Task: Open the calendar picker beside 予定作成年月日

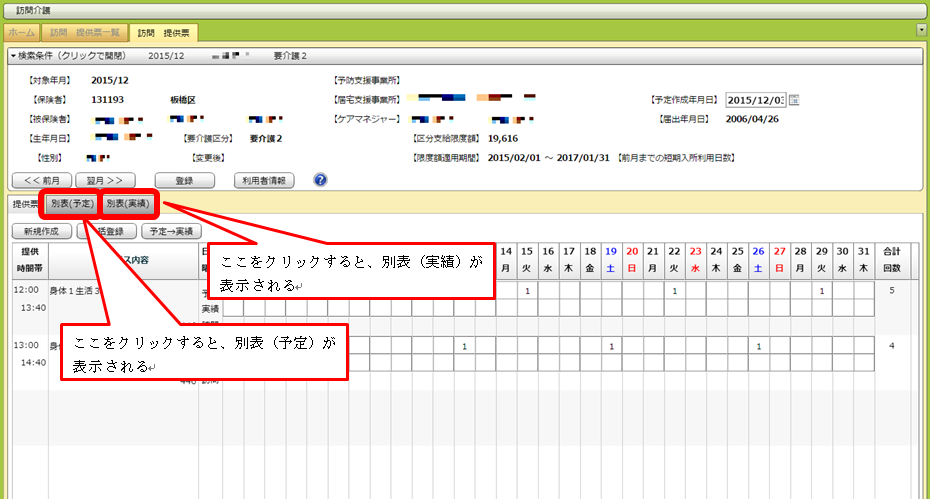Action: point(795,100)
